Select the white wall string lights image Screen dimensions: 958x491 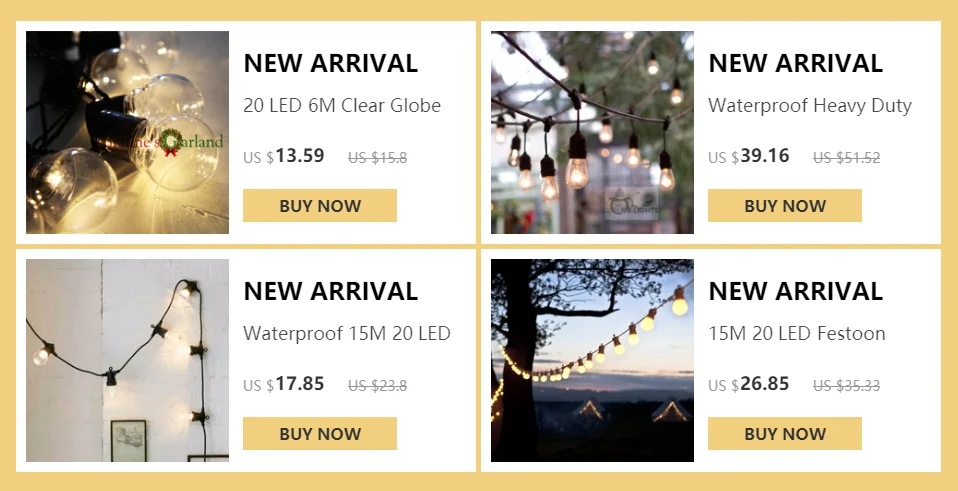127,360
